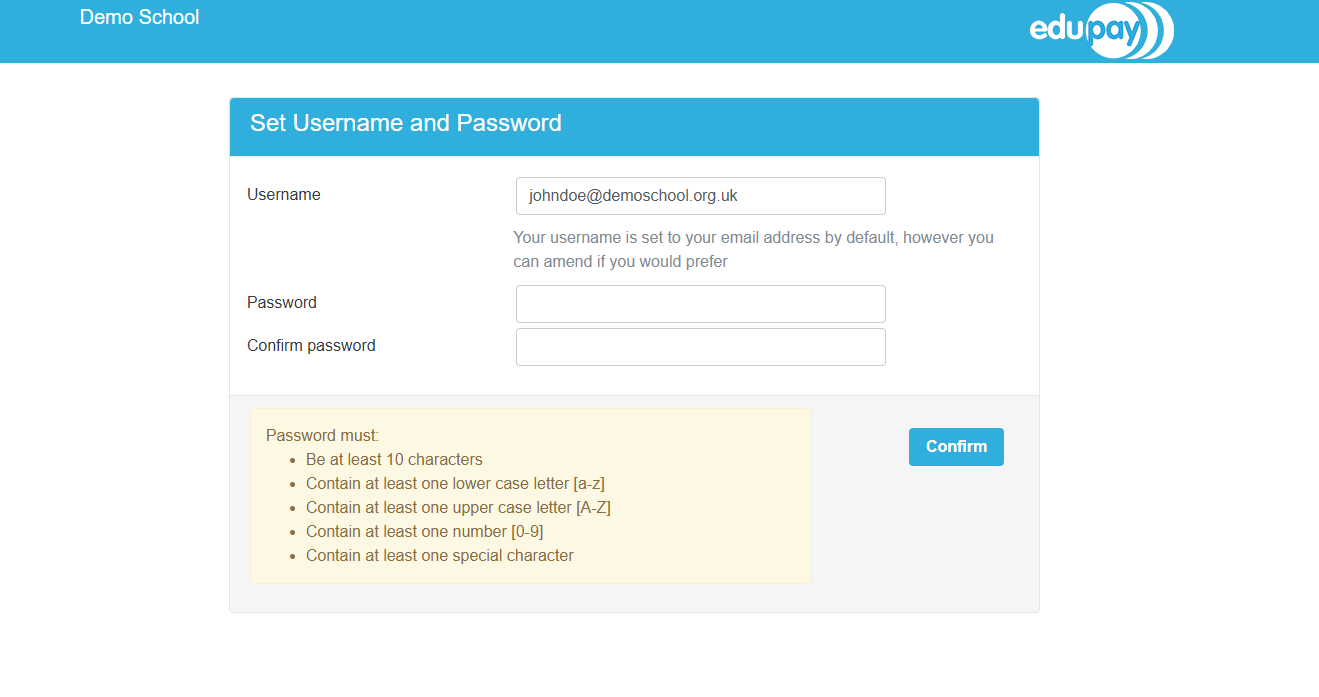Click the 'Password must:' heading text
1319x697 pixels.
[x=323, y=436]
